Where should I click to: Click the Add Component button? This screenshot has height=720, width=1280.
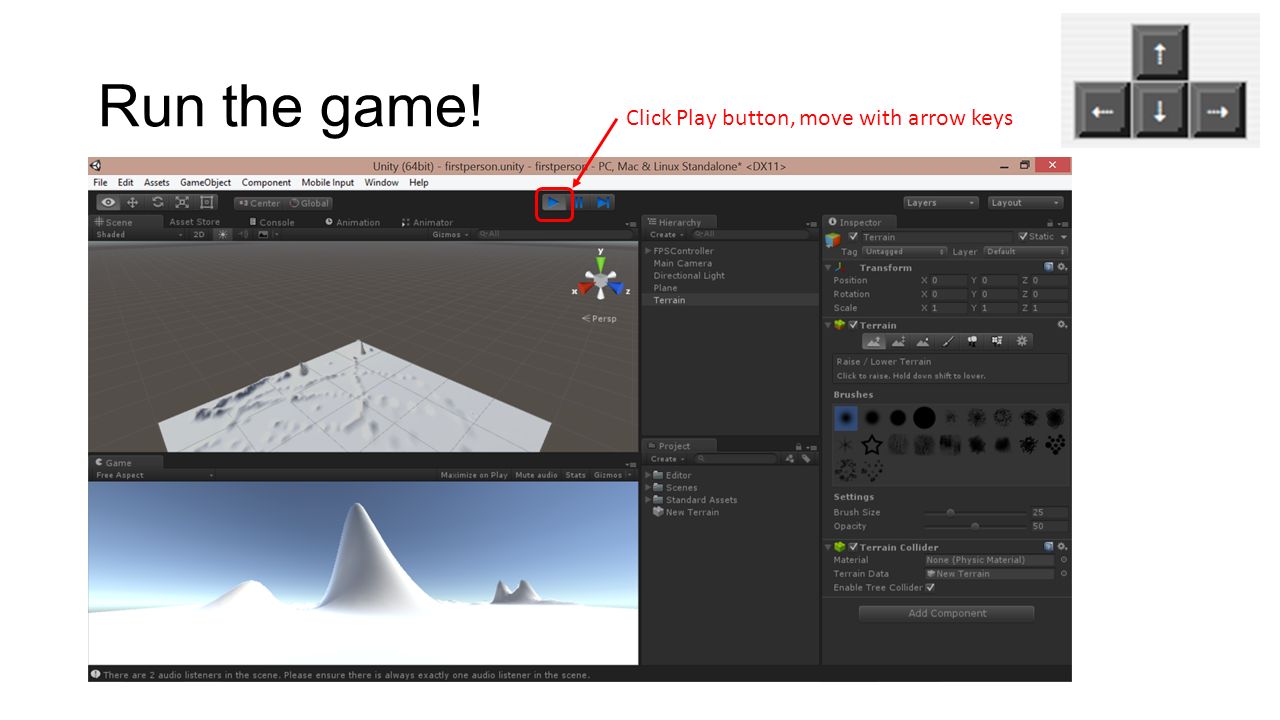947,613
